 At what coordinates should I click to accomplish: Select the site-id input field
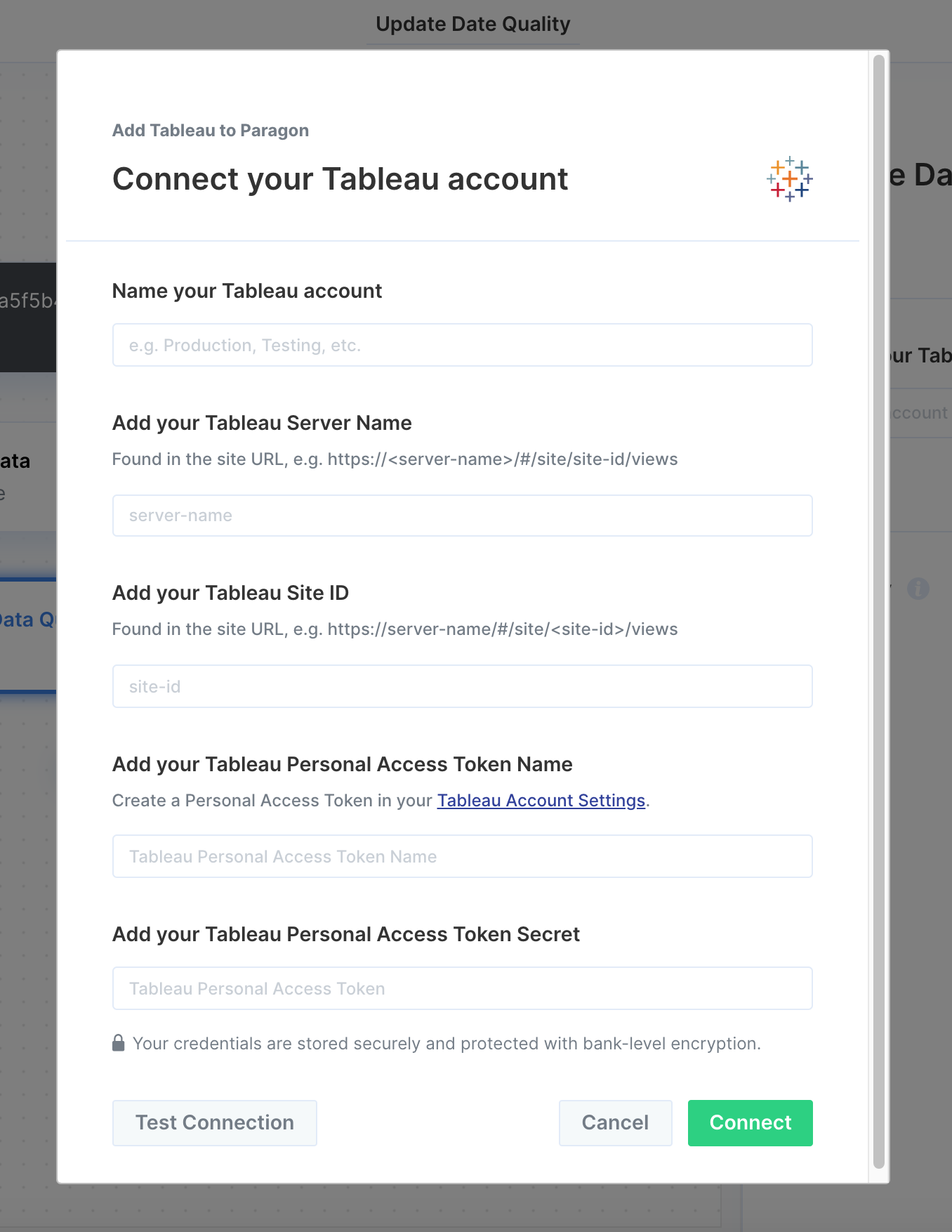[x=462, y=686]
